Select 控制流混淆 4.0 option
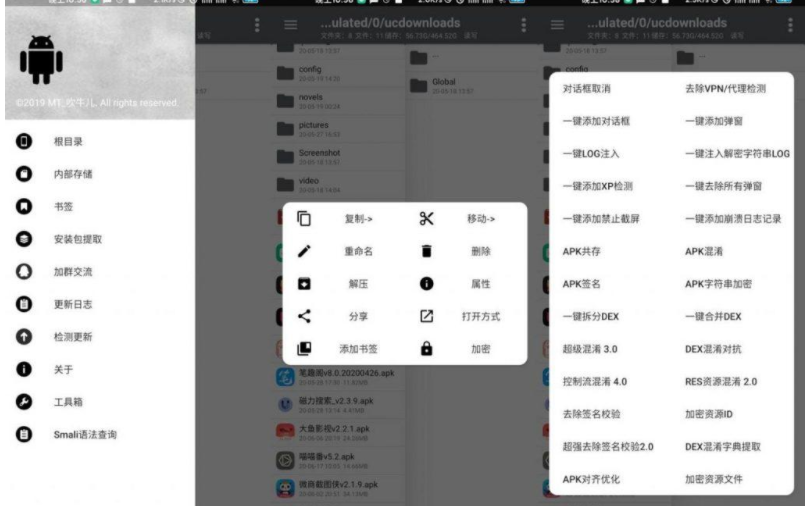805x506 pixels. pyautogui.click(x=595, y=382)
